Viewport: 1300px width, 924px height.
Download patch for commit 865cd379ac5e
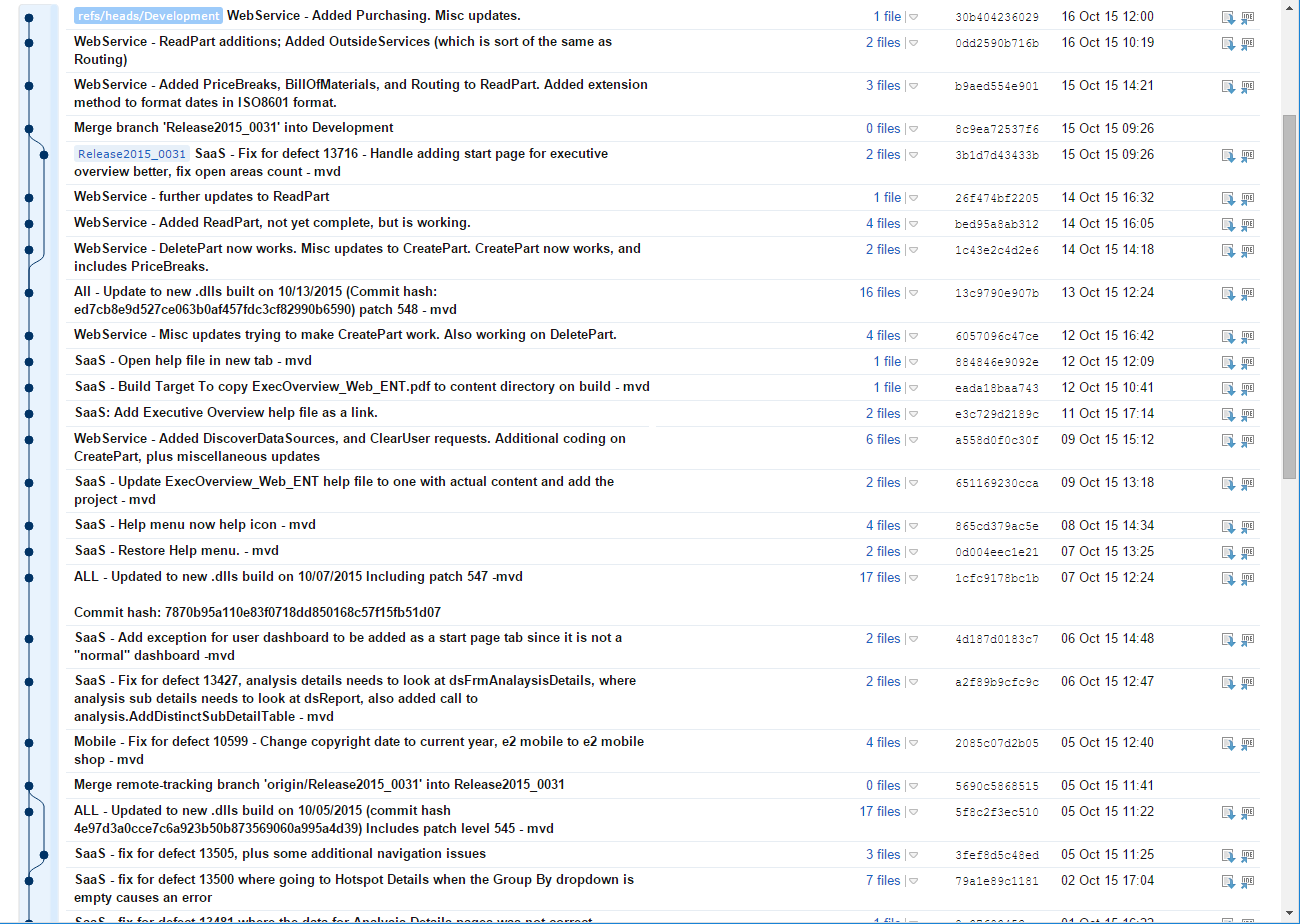[x=1228, y=527]
